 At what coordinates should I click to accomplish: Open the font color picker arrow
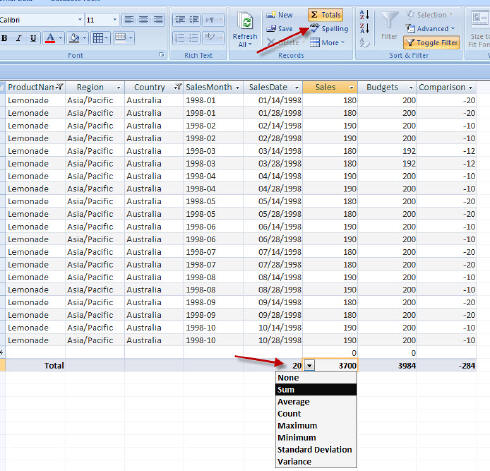click(60, 38)
